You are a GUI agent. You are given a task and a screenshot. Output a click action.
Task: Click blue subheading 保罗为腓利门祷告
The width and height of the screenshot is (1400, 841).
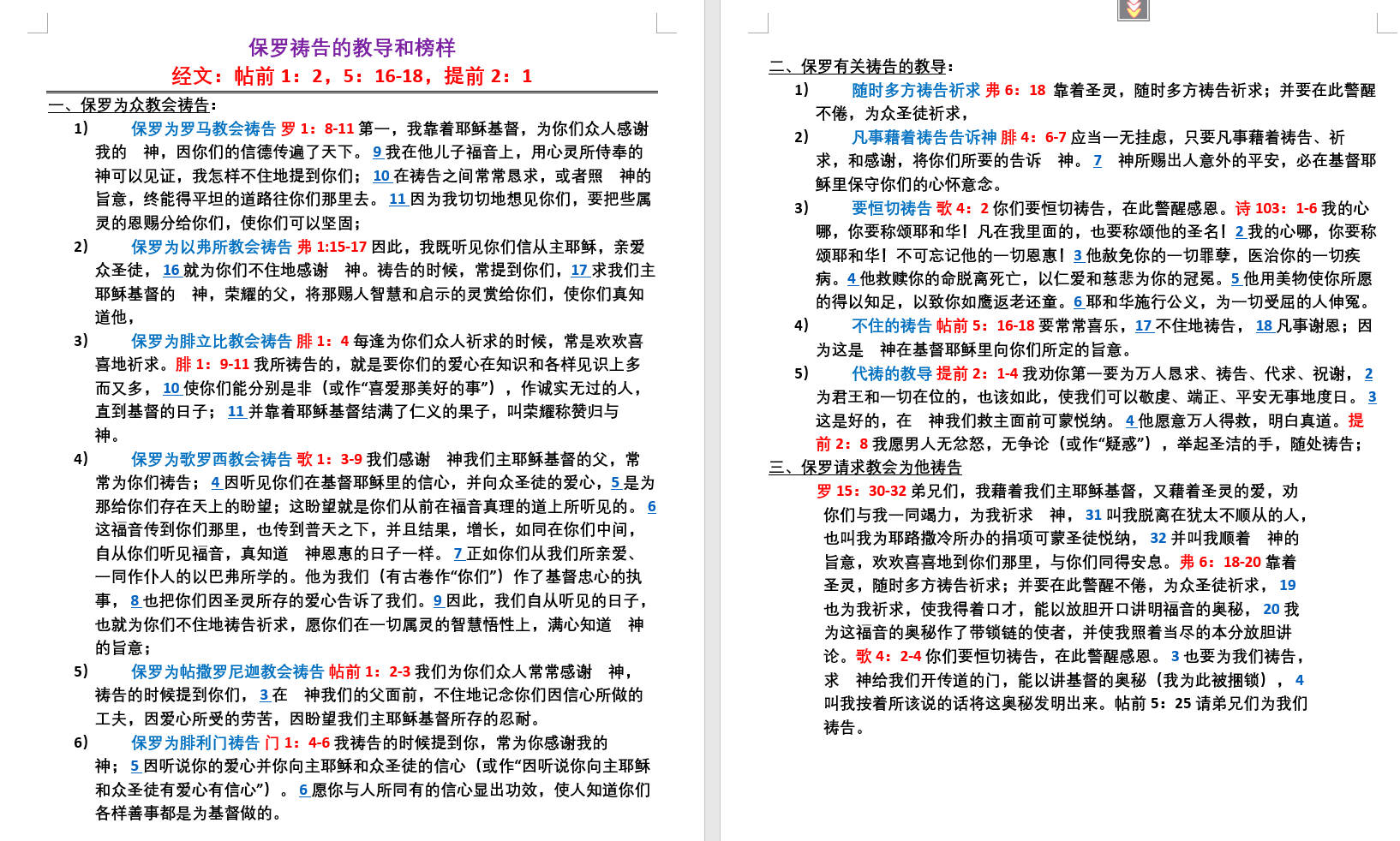(x=194, y=743)
